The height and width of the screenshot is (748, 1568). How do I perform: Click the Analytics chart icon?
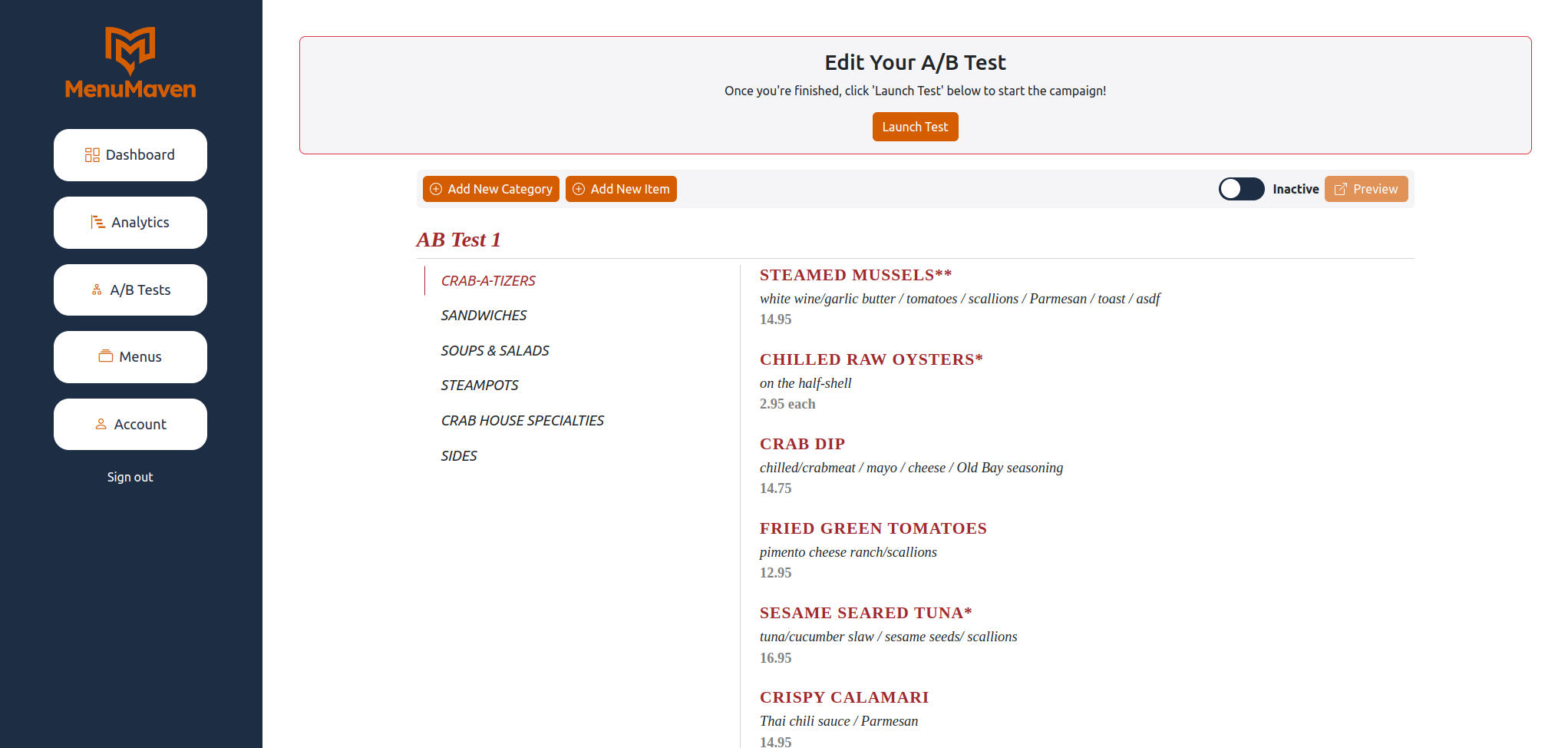97,222
